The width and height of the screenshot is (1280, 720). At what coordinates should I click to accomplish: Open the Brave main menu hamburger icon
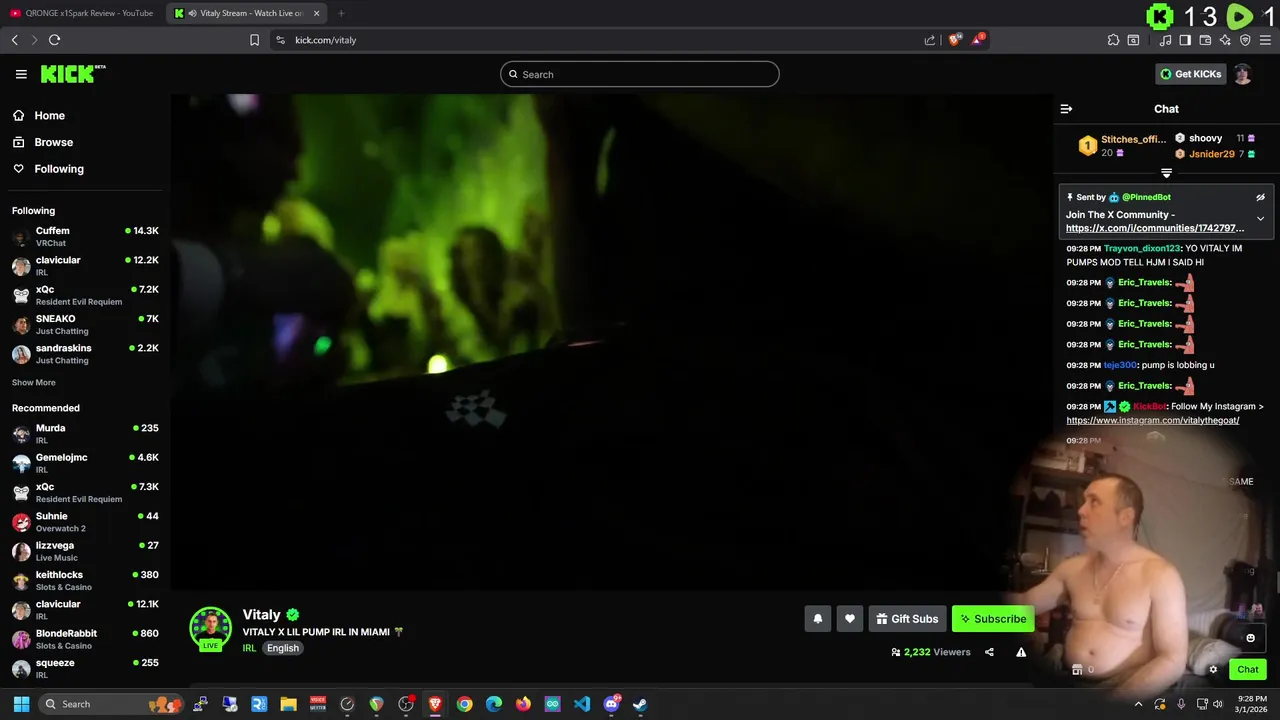click(x=1266, y=40)
